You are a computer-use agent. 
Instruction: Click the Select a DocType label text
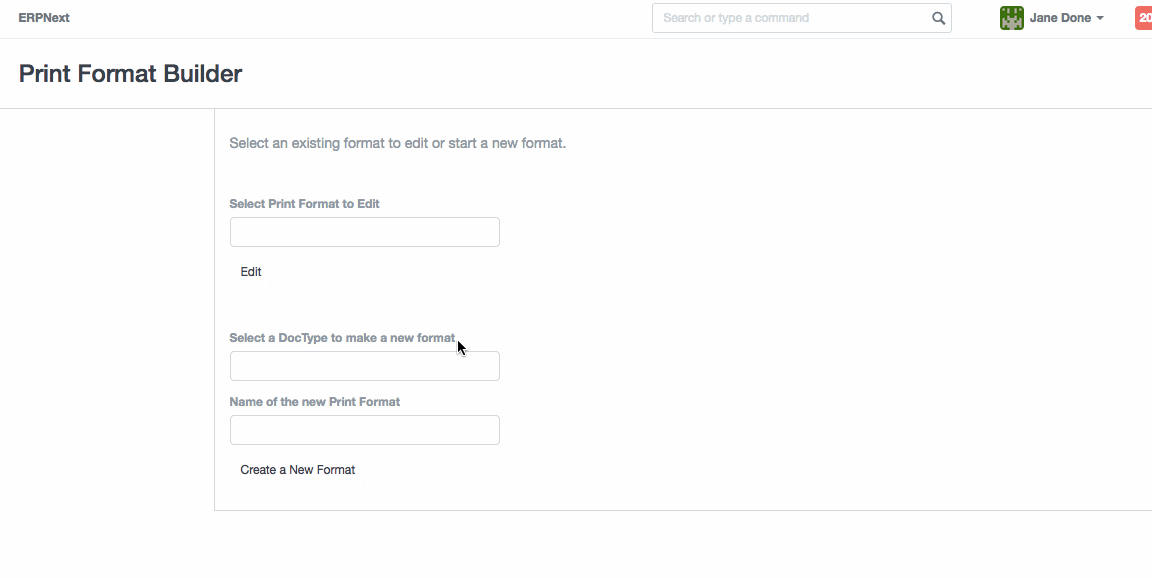pyautogui.click(x=341, y=338)
